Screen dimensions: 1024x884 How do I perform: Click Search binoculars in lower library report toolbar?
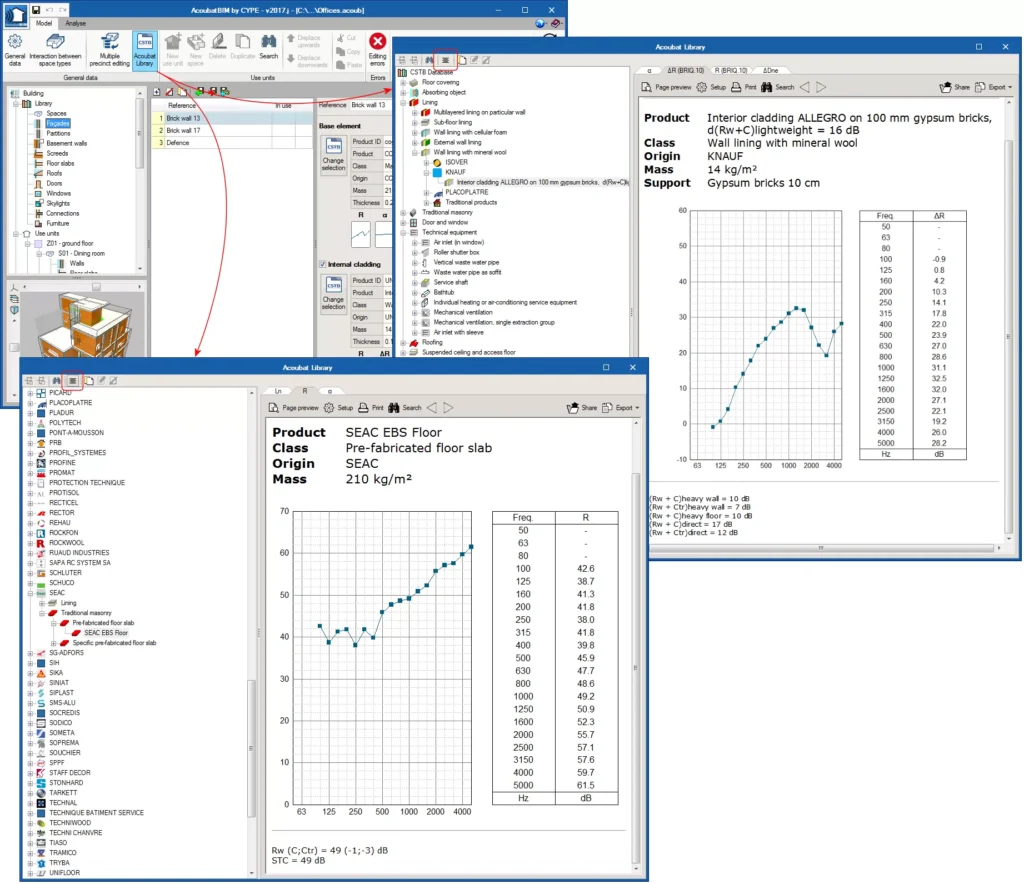pos(405,407)
